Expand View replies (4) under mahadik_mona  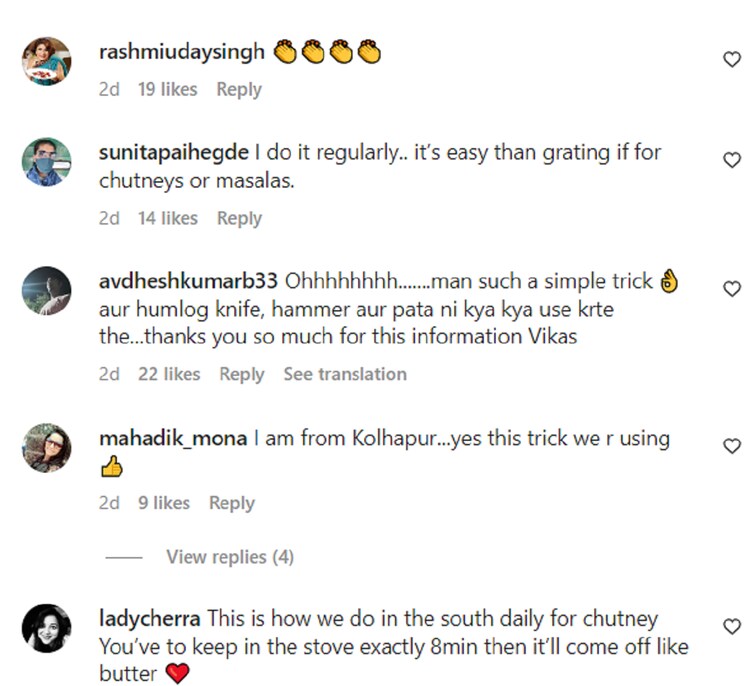(x=229, y=557)
